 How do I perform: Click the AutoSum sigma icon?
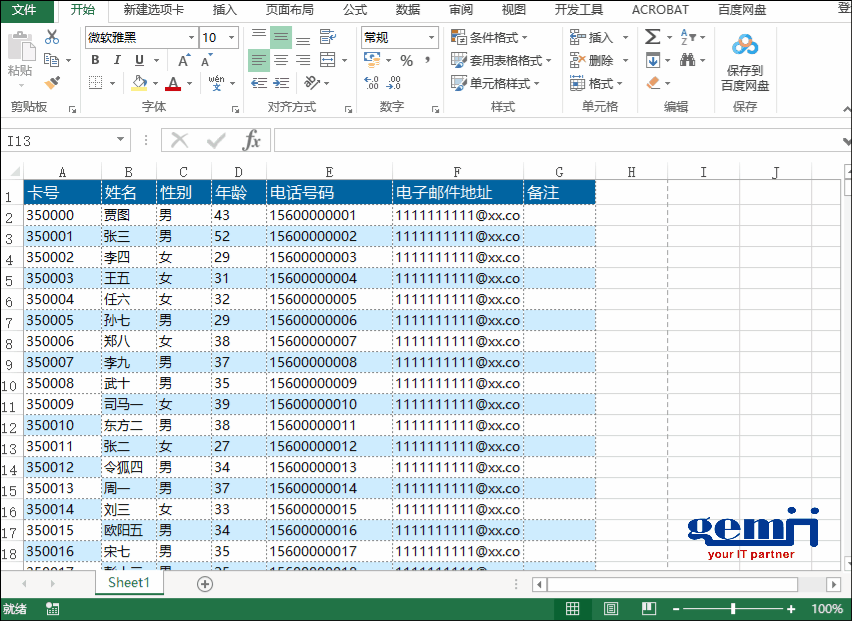[x=653, y=37]
